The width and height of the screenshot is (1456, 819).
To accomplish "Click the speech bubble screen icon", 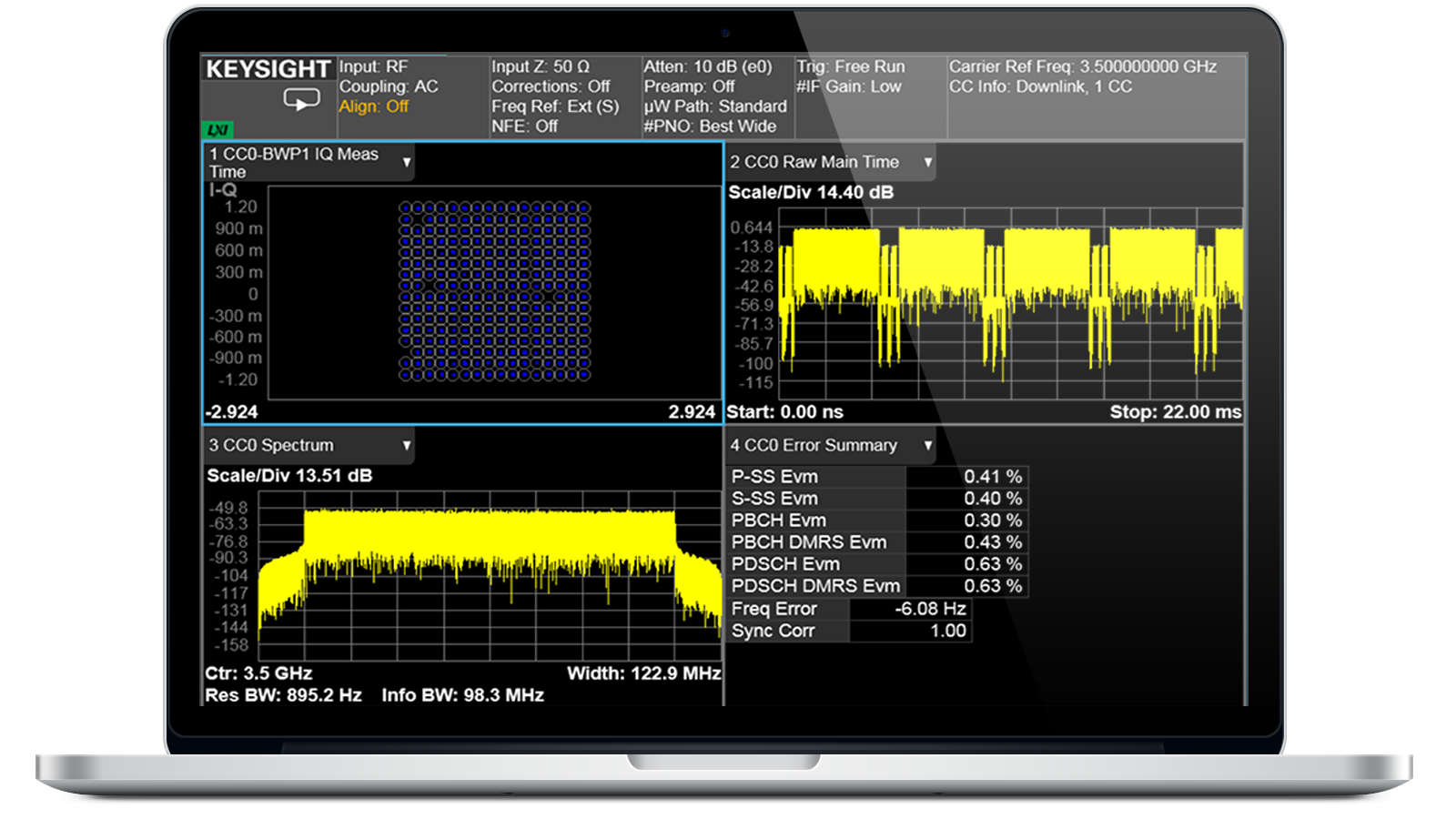I will pos(301,98).
